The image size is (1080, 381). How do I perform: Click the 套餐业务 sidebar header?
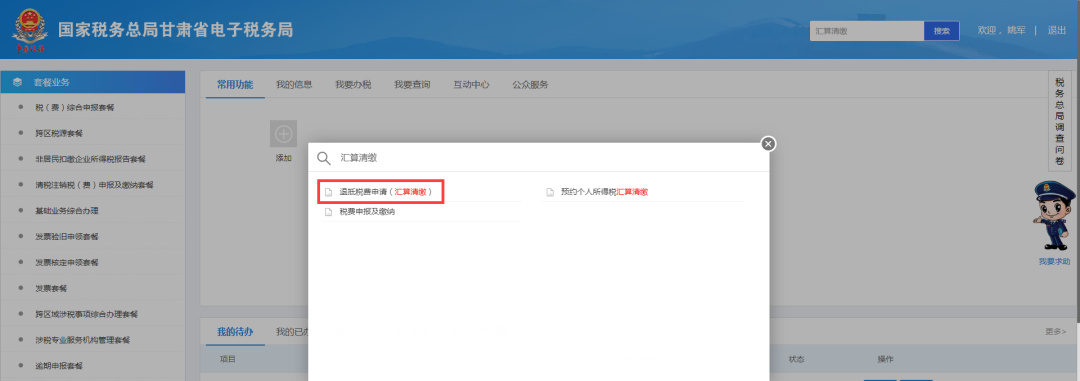pos(92,82)
